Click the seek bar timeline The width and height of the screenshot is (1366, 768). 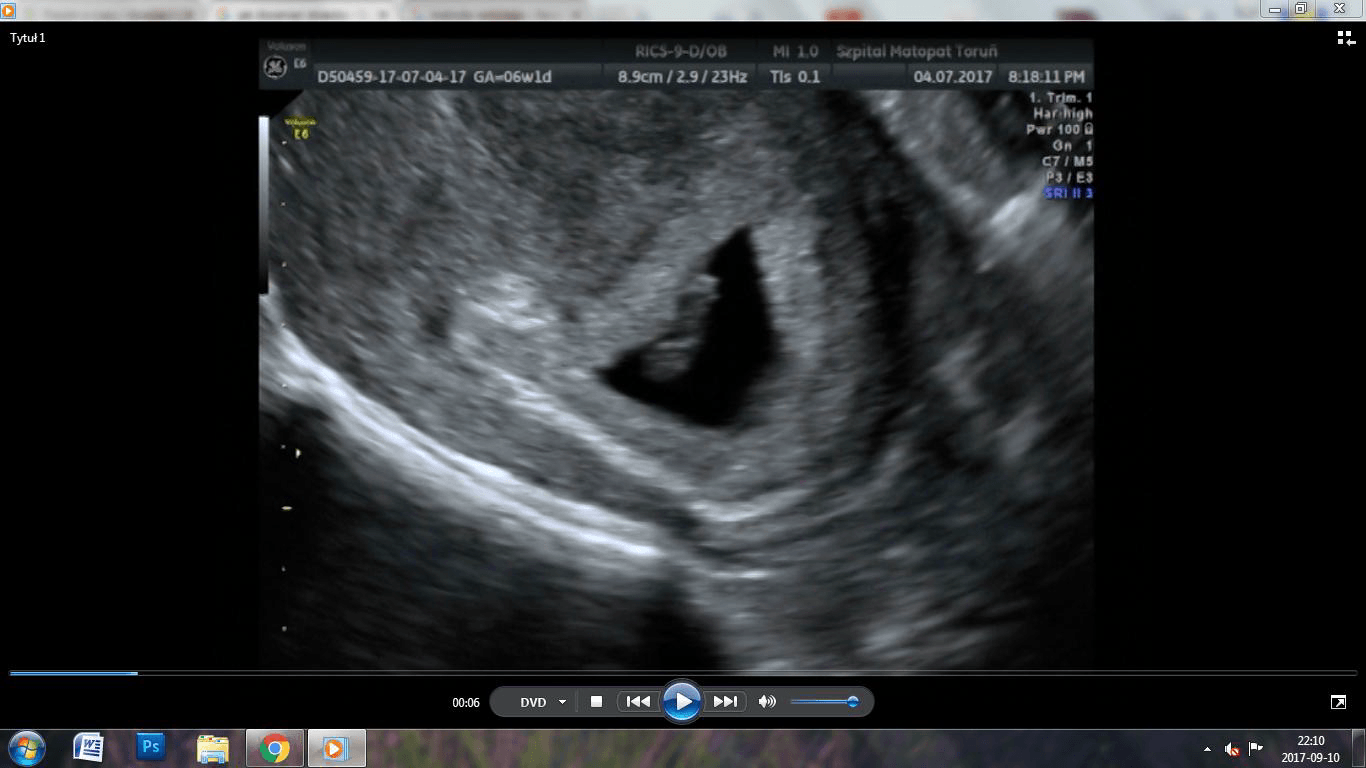tap(683, 673)
